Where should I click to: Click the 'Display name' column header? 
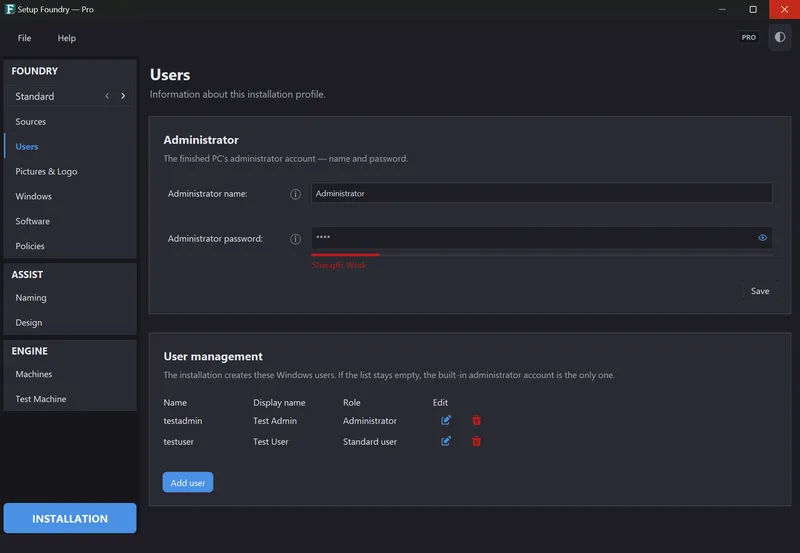(279, 403)
